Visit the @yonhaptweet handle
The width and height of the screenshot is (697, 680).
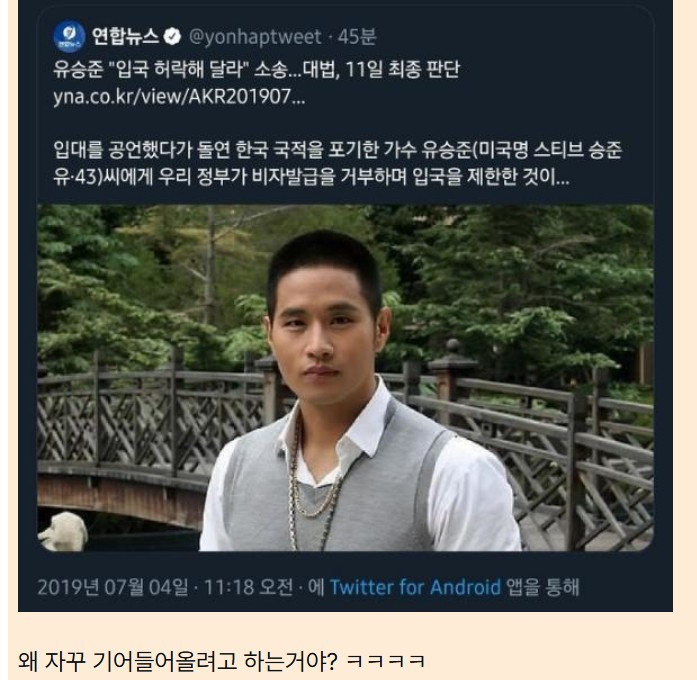click(255, 37)
